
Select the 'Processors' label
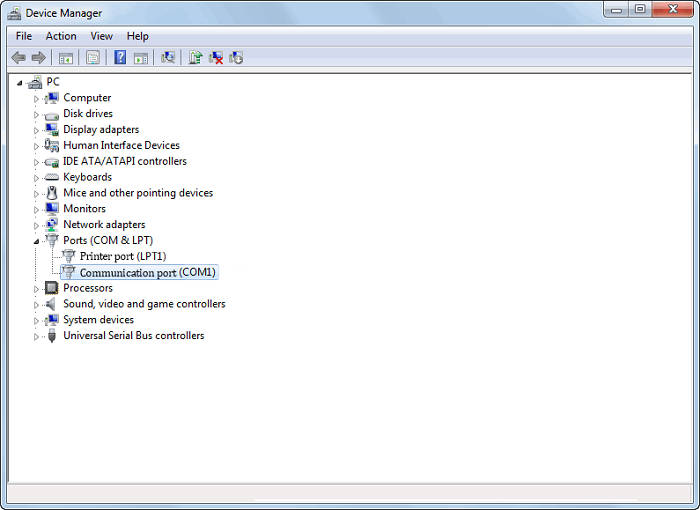(x=88, y=288)
